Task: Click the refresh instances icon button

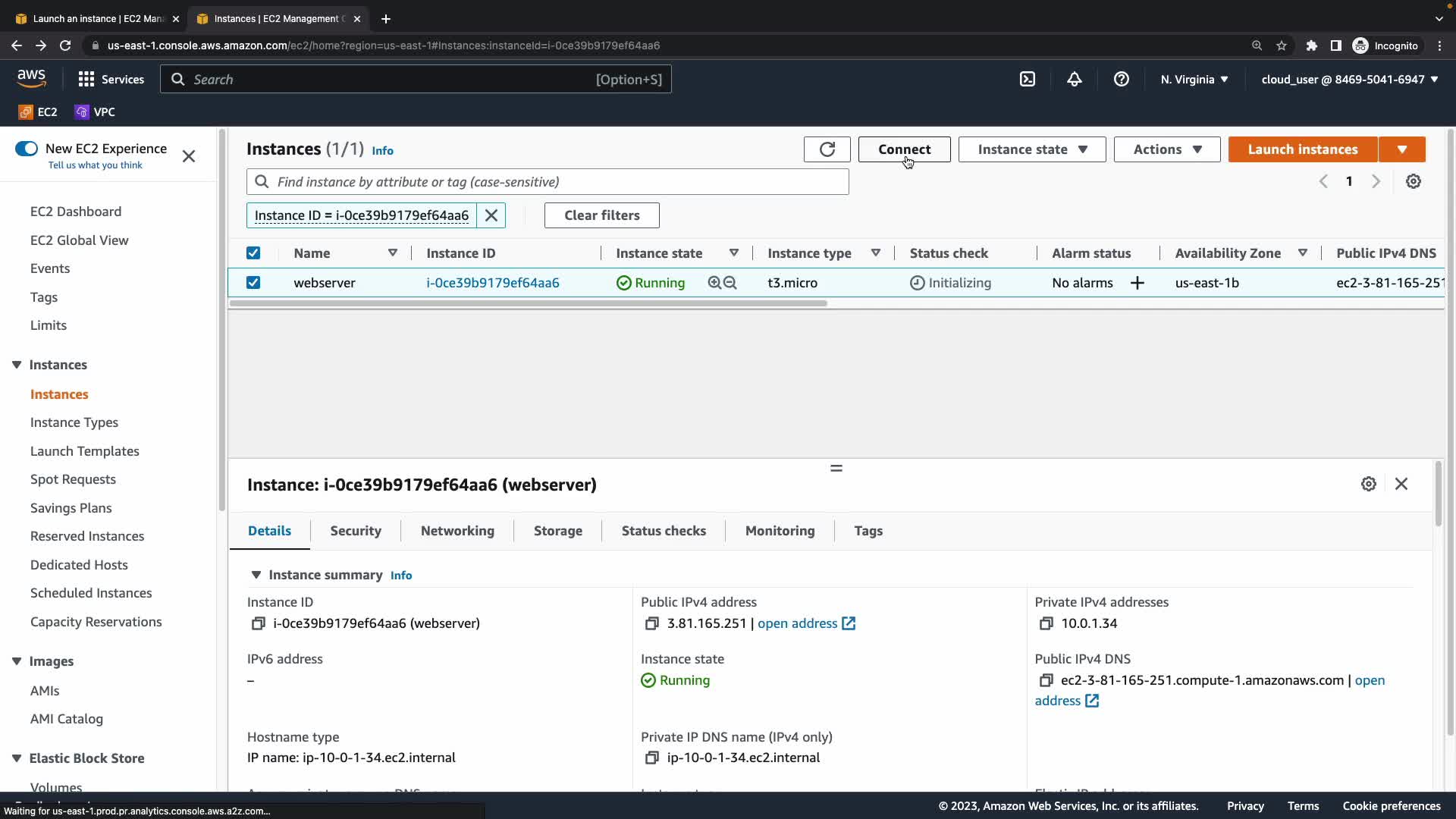Action: click(827, 149)
